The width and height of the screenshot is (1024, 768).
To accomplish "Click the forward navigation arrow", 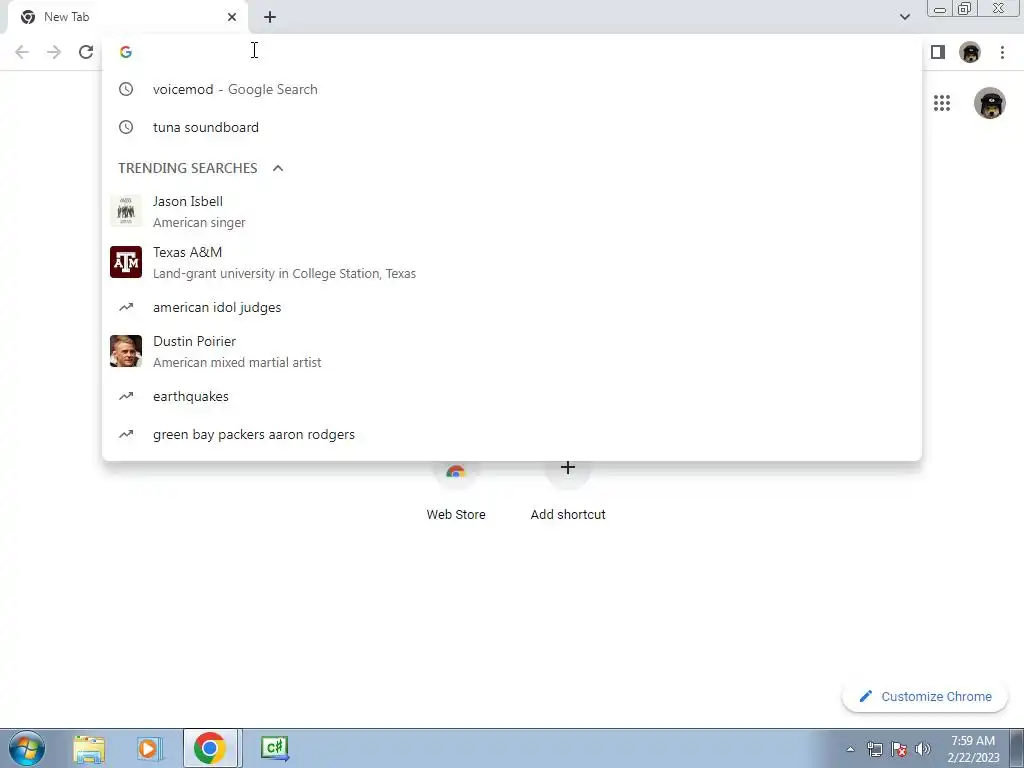I will (x=54, y=52).
